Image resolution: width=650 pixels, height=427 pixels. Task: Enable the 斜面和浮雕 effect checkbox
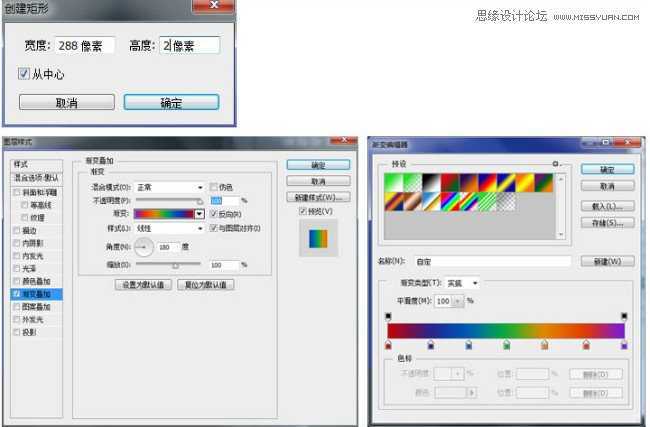tap(17, 192)
